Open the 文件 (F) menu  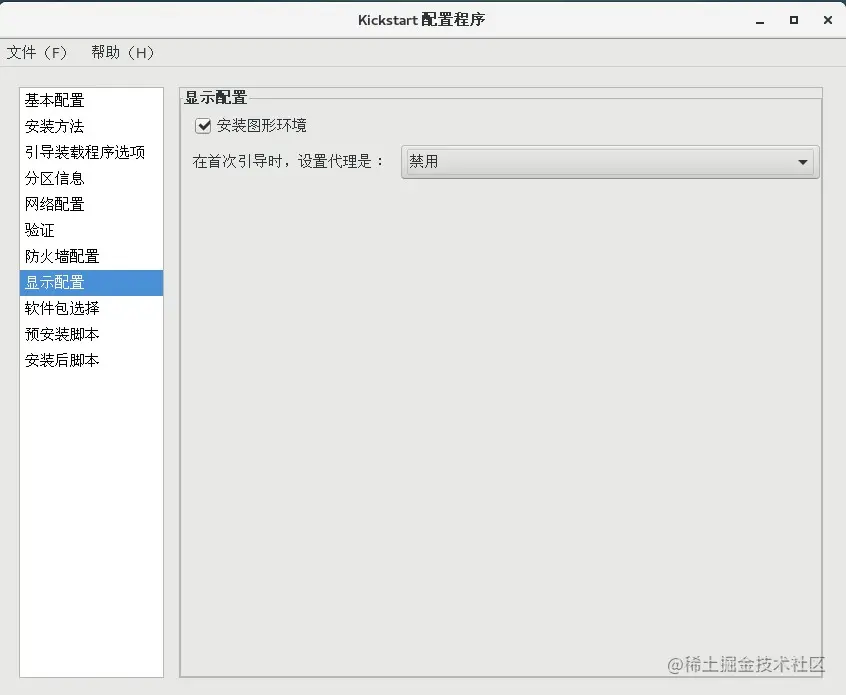[37, 52]
